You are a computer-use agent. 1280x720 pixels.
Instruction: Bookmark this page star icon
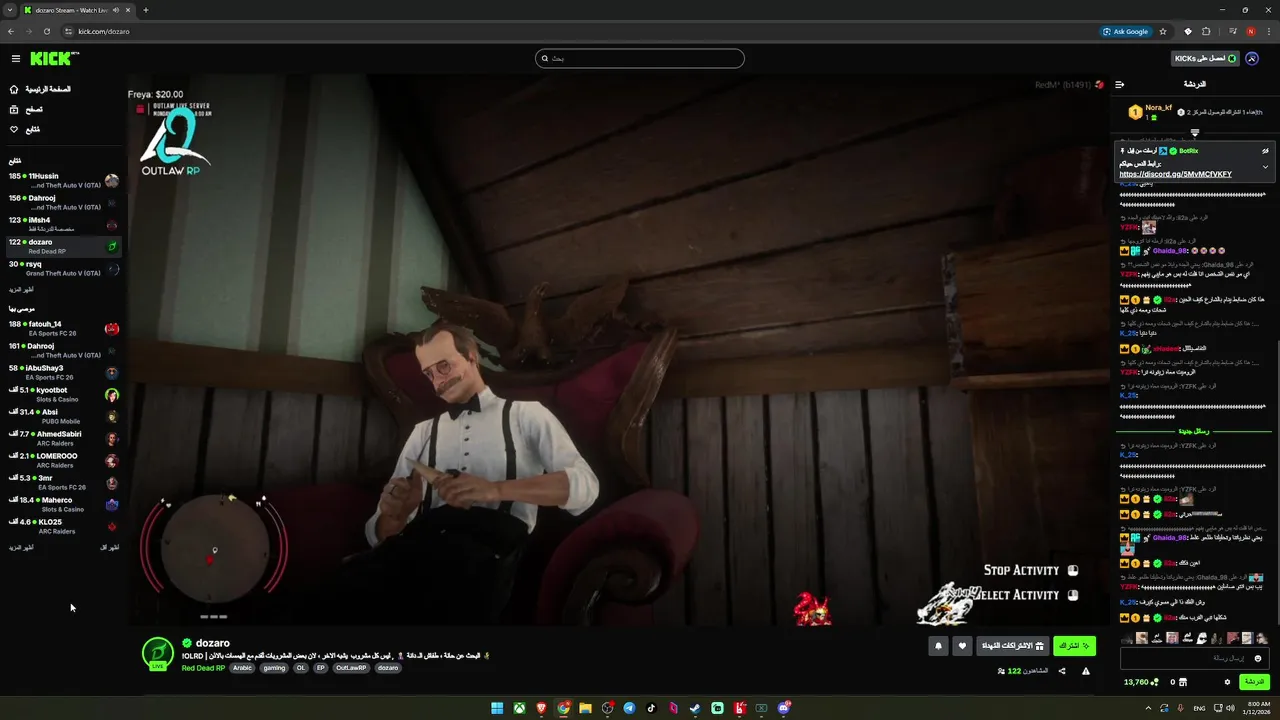pyautogui.click(x=1163, y=31)
